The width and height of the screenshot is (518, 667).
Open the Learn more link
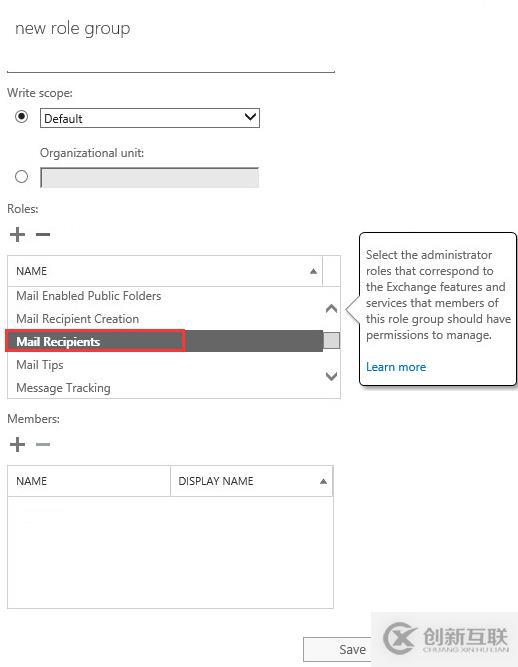(396, 367)
